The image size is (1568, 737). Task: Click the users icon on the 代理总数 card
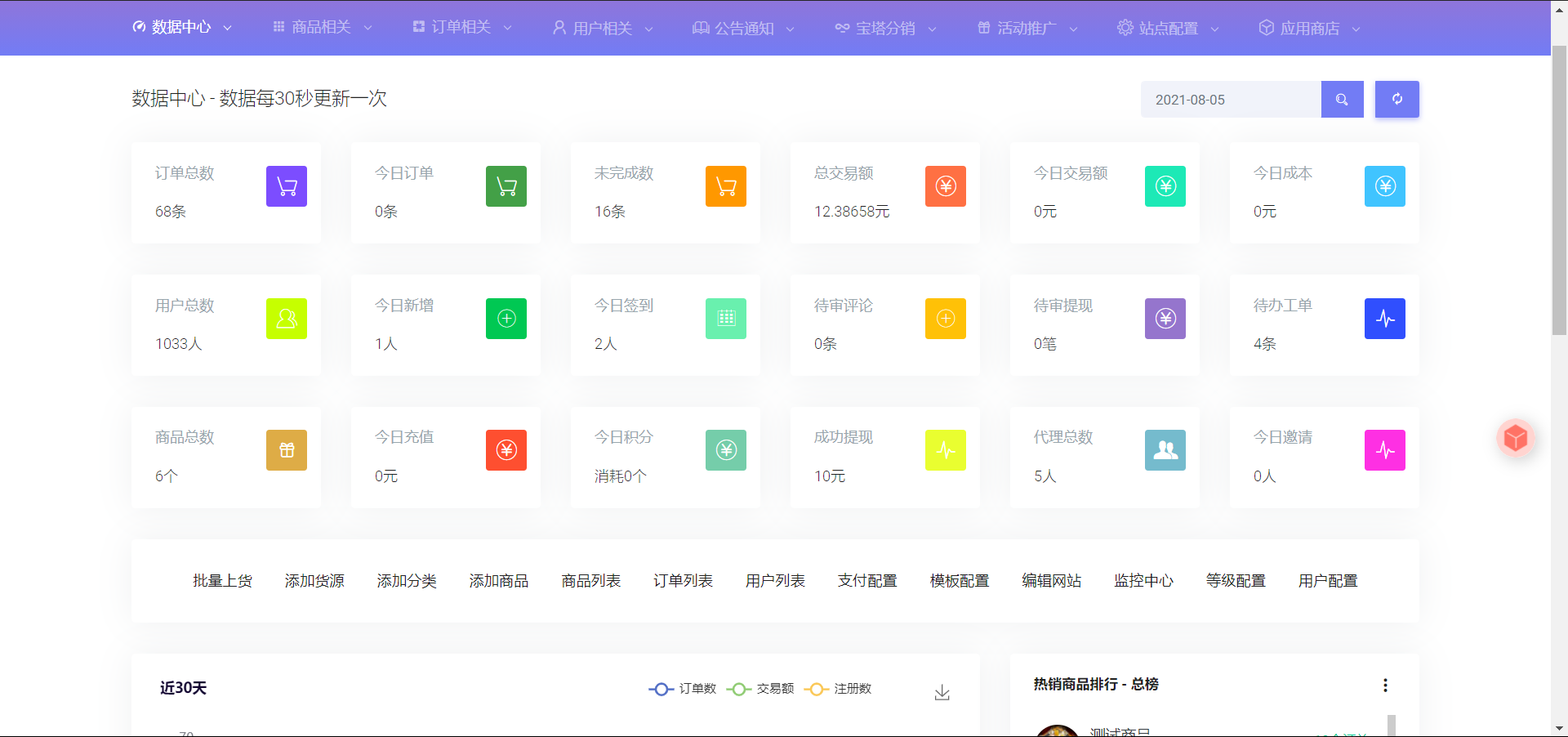[x=1165, y=450]
